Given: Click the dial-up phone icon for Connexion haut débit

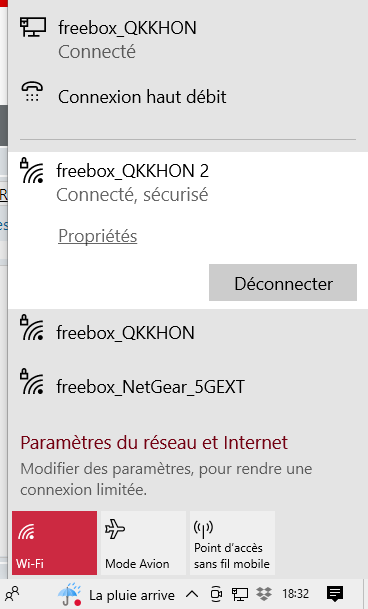Looking at the screenshot, I should pyautogui.click(x=32, y=92).
